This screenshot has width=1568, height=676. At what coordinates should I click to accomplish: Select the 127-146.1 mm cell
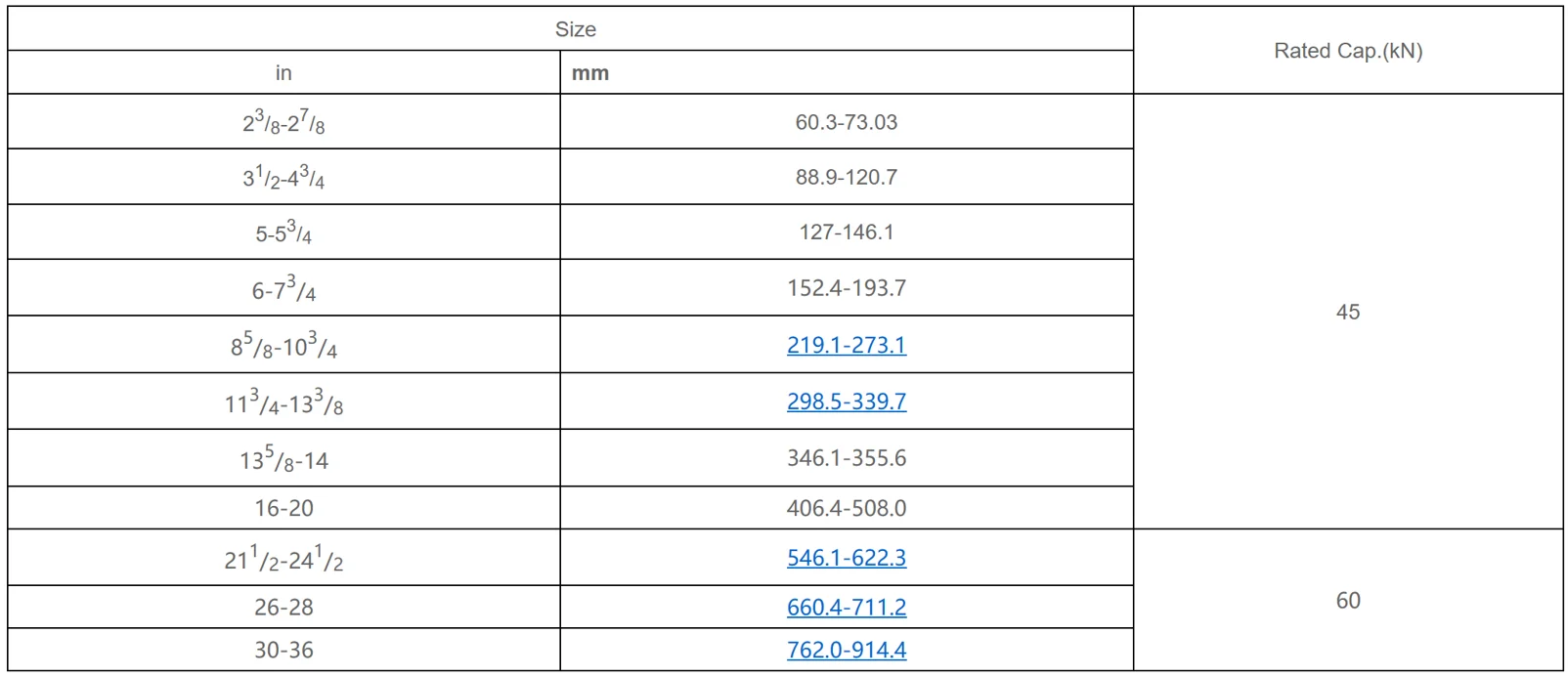click(846, 232)
